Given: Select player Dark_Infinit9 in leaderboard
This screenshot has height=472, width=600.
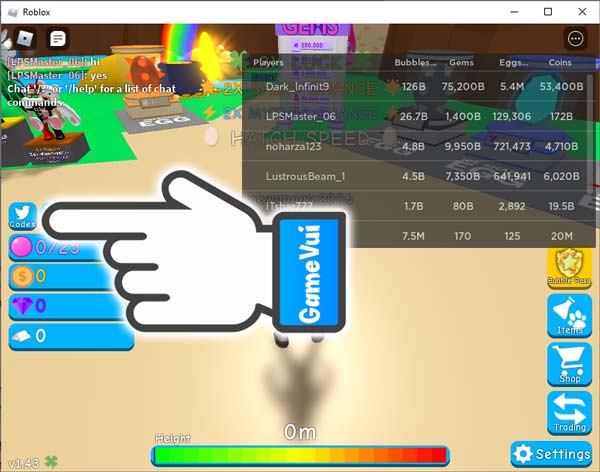Looking at the screenshot, I should [297, 86].
